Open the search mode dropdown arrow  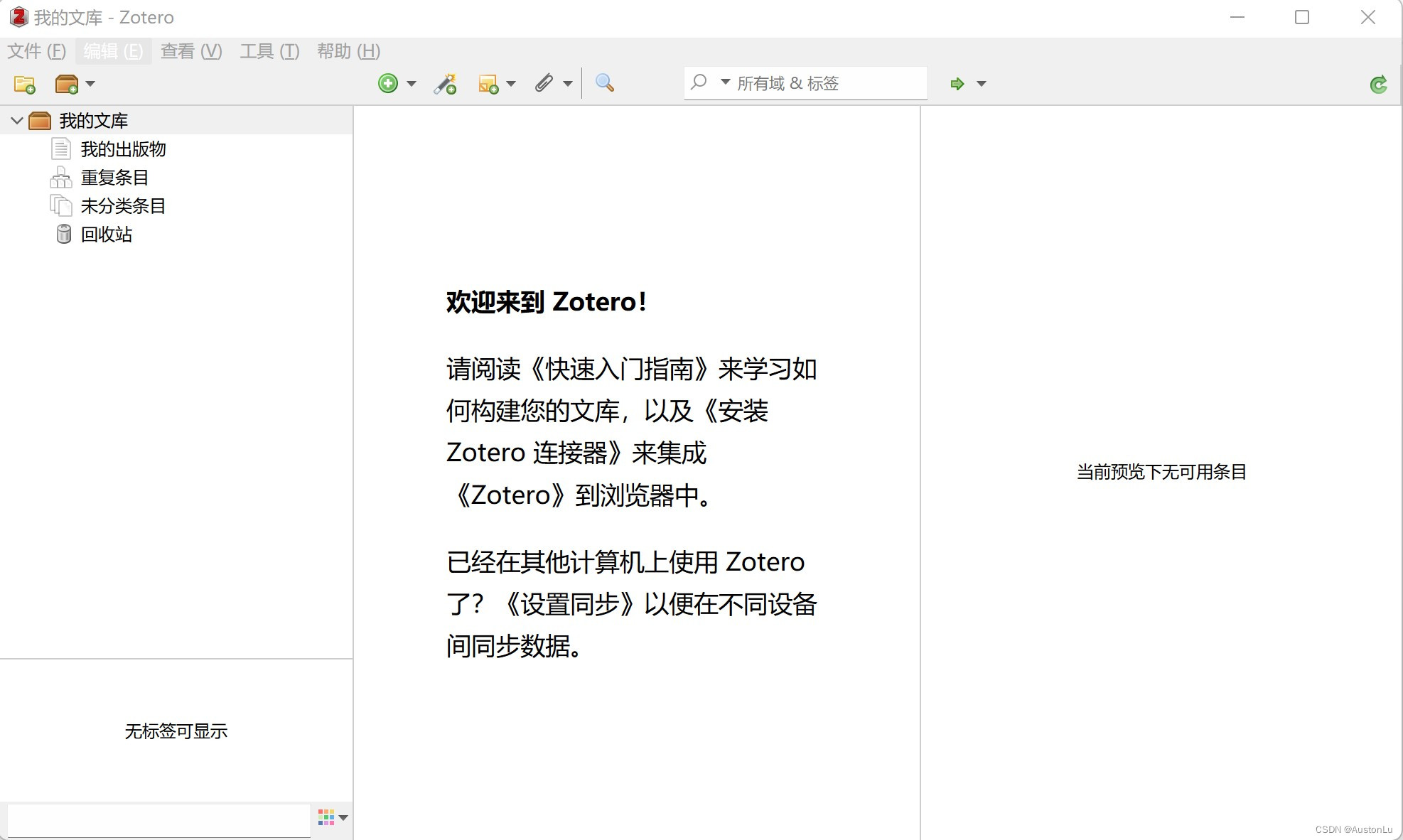(726, 82)
